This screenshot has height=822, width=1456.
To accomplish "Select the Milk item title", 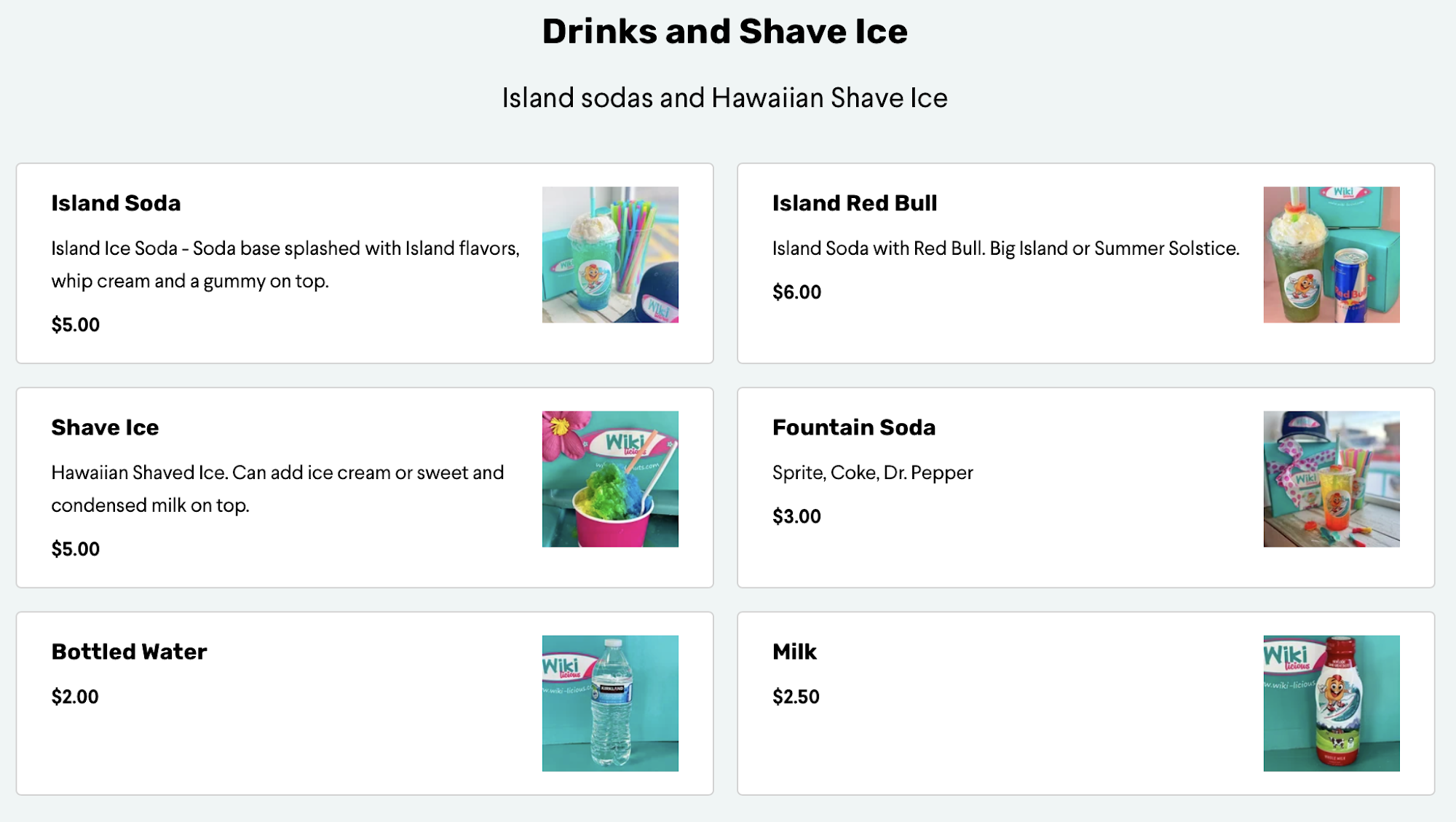I will 794,652.
